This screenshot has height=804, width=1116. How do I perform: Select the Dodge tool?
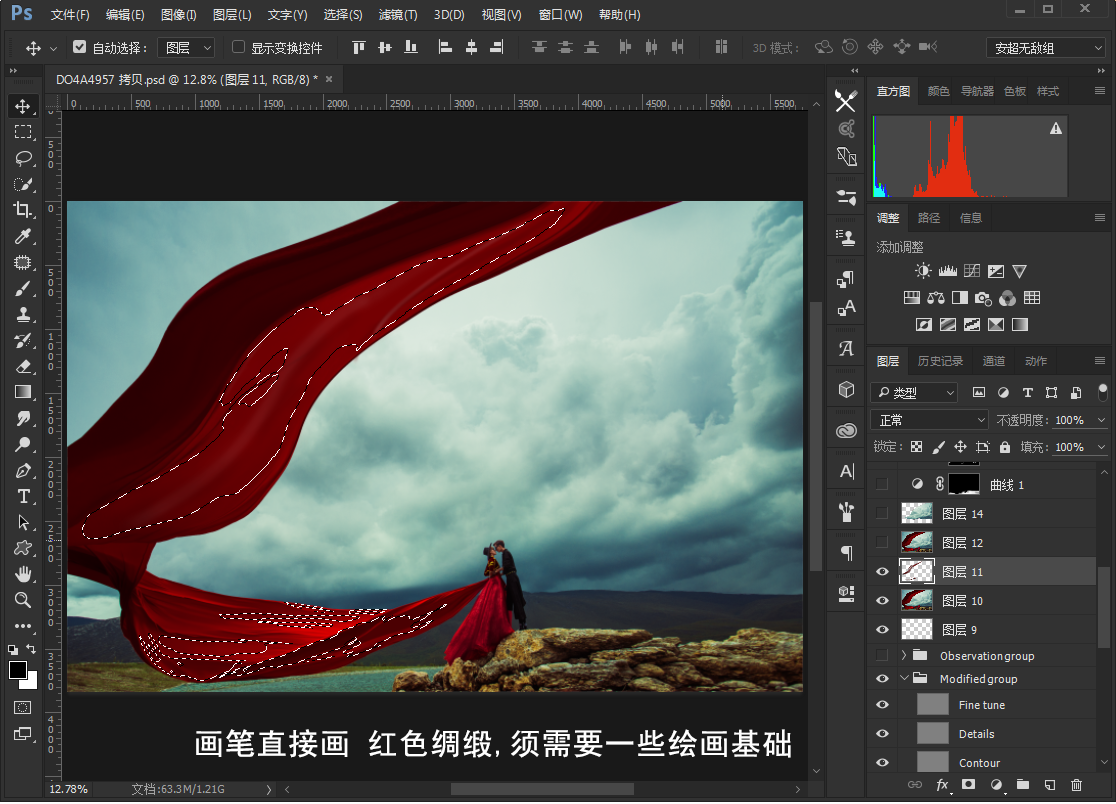pos(23,445)
